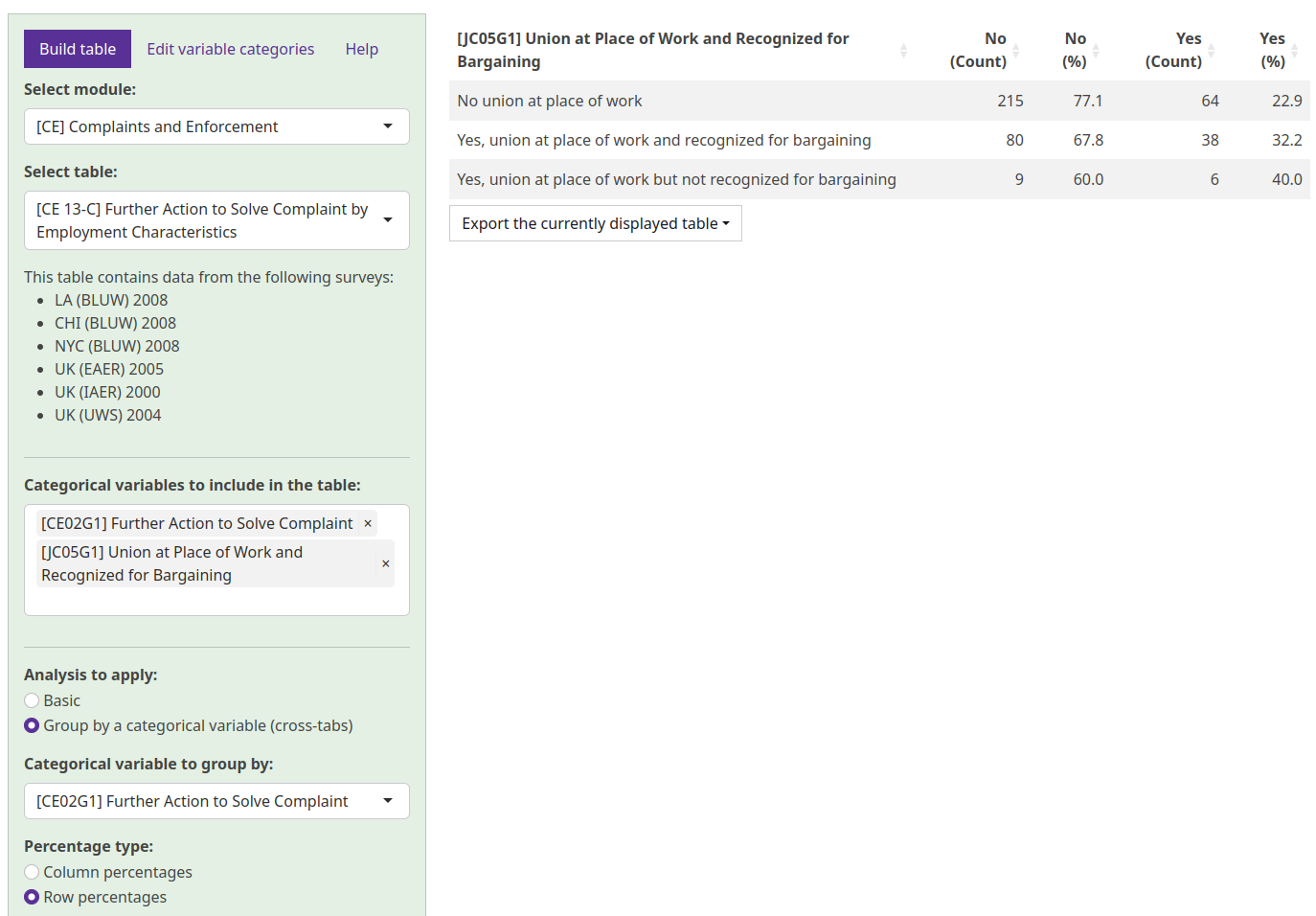1316x916 pixels.
Task: Sort by the Union at Place of Work column
Action: click(681, 50)
